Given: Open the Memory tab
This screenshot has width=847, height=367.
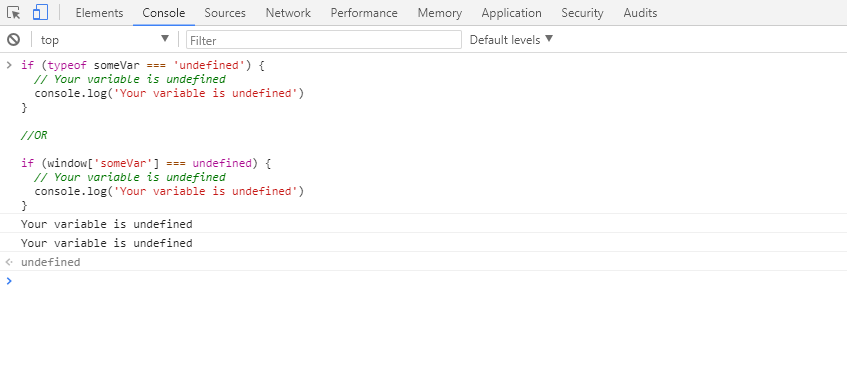Looking at the screenshot, I should [x=440, y=12].
